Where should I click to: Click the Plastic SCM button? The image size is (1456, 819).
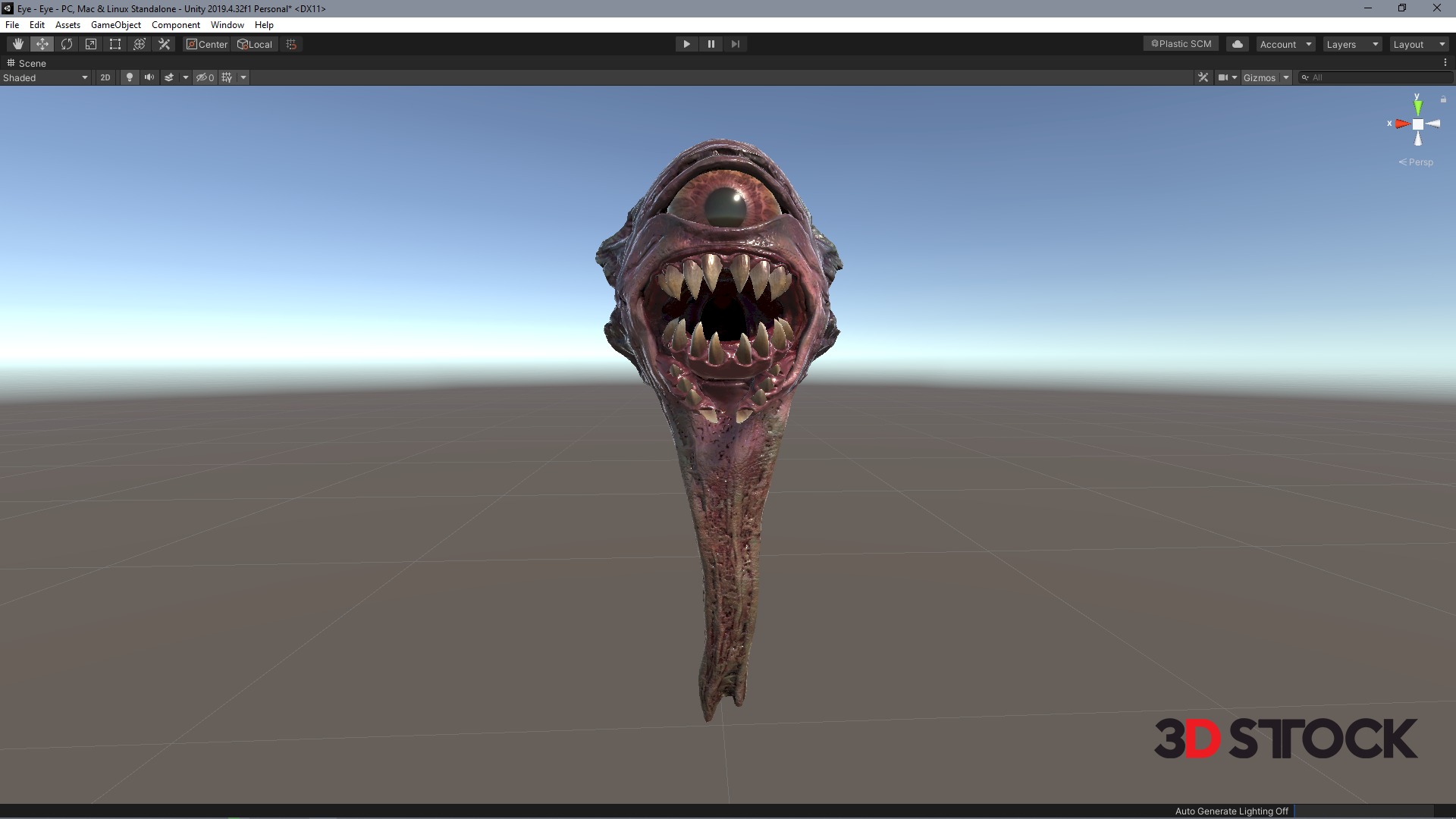[x=1181, y=44]
